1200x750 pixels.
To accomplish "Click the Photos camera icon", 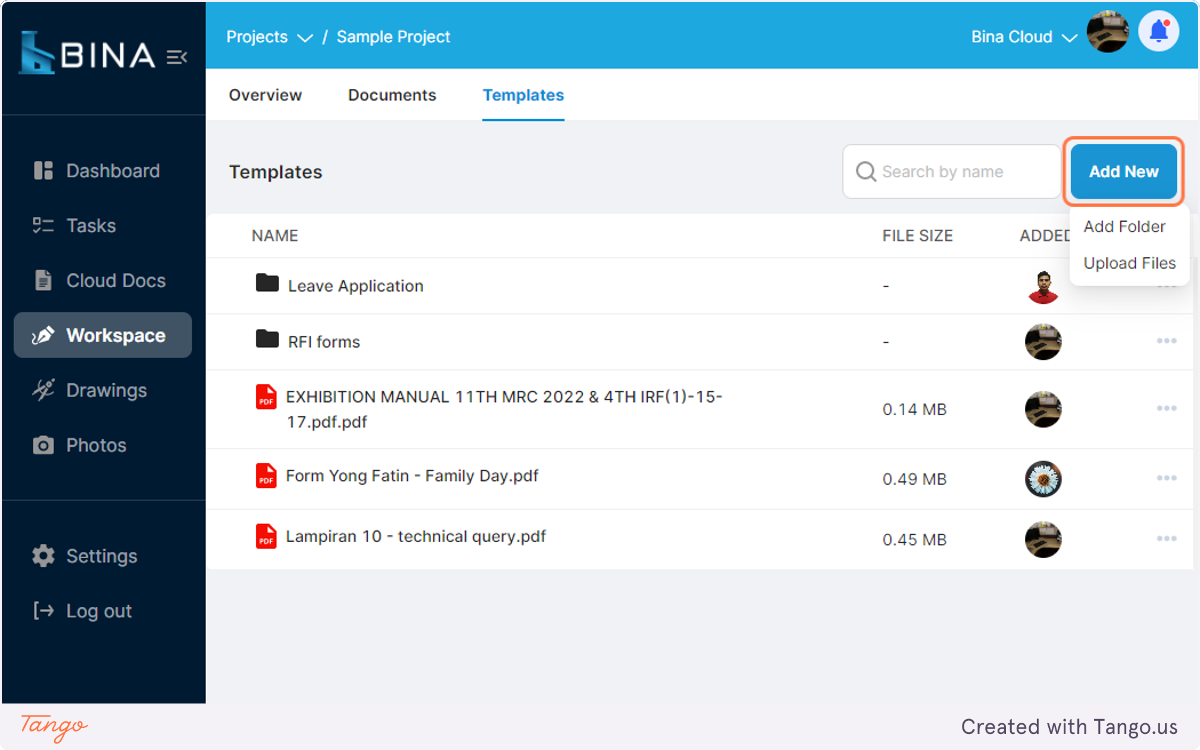I will tap(43, 446).
